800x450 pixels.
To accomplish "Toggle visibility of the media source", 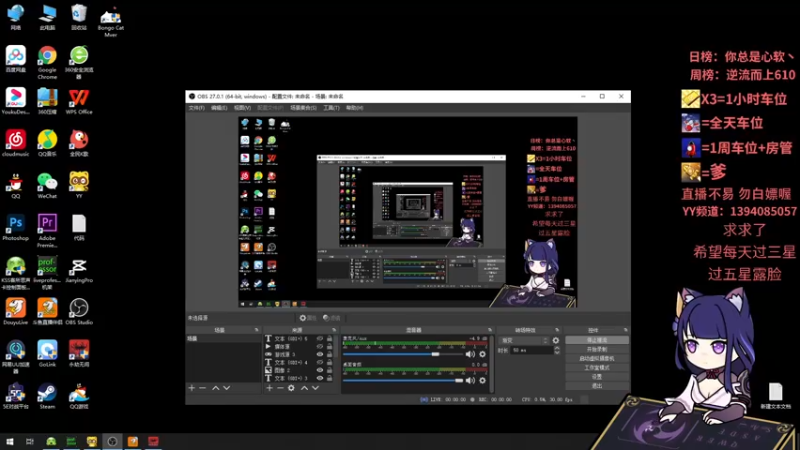I will point(320,346).
